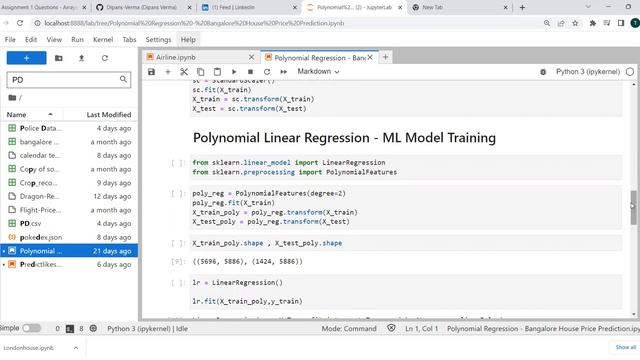Share this page via address bar icon
This screenshot has height=360, width=640.
pos(561,23)
